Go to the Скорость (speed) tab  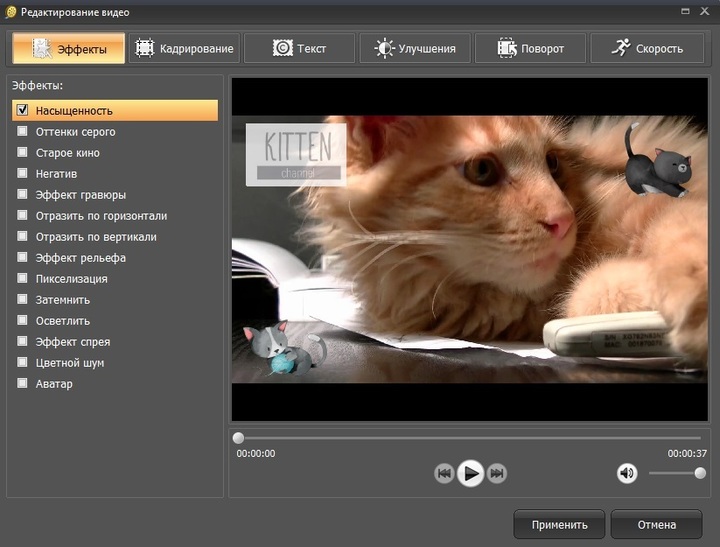pyautogui.click(x=647, y=48)
